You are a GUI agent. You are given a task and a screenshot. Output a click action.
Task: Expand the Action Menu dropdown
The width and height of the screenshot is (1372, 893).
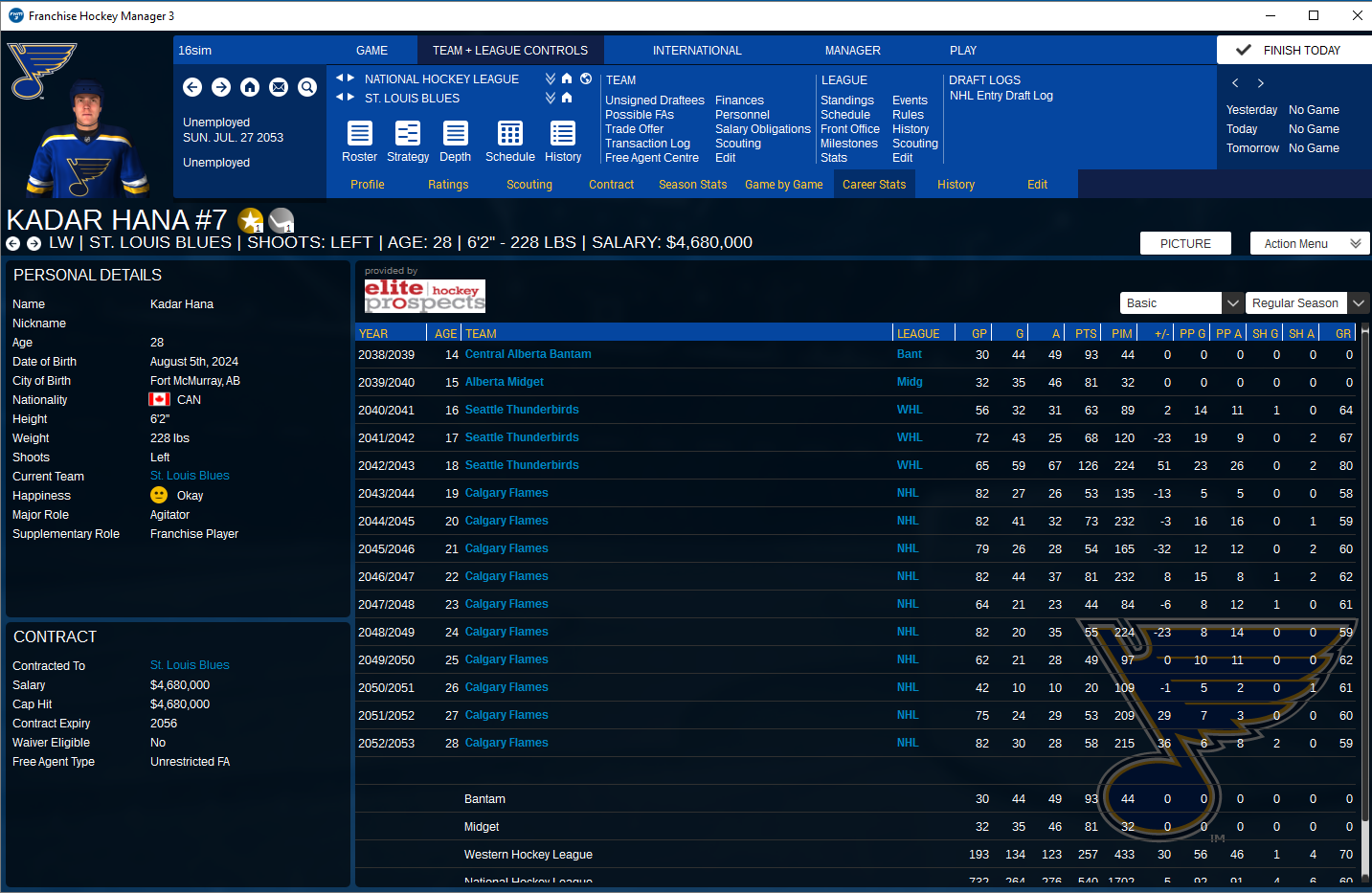coord(1310,243)
